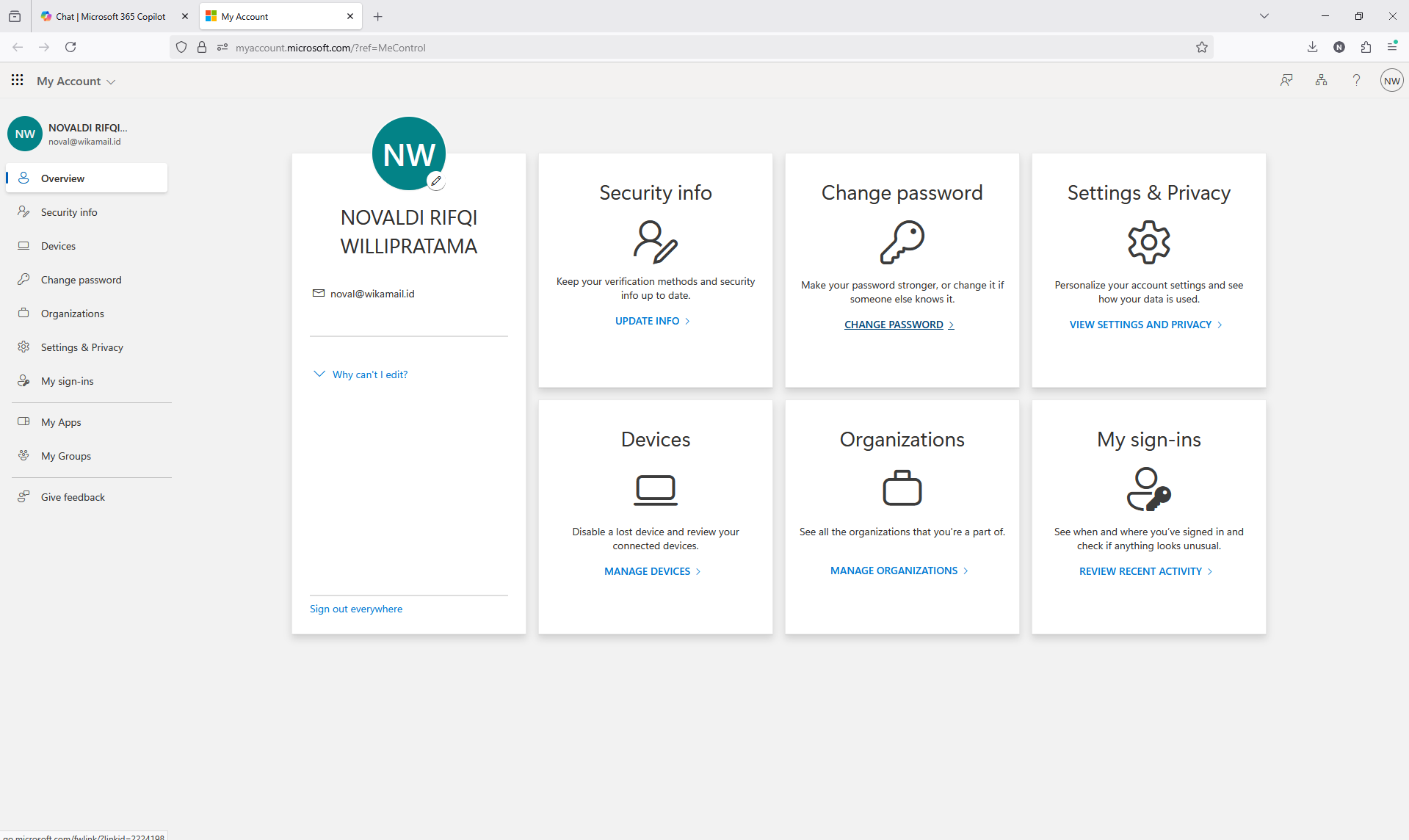Bookmark this page with the star icon
This screenshot has height=840, width=1409.
[1201, 47]
